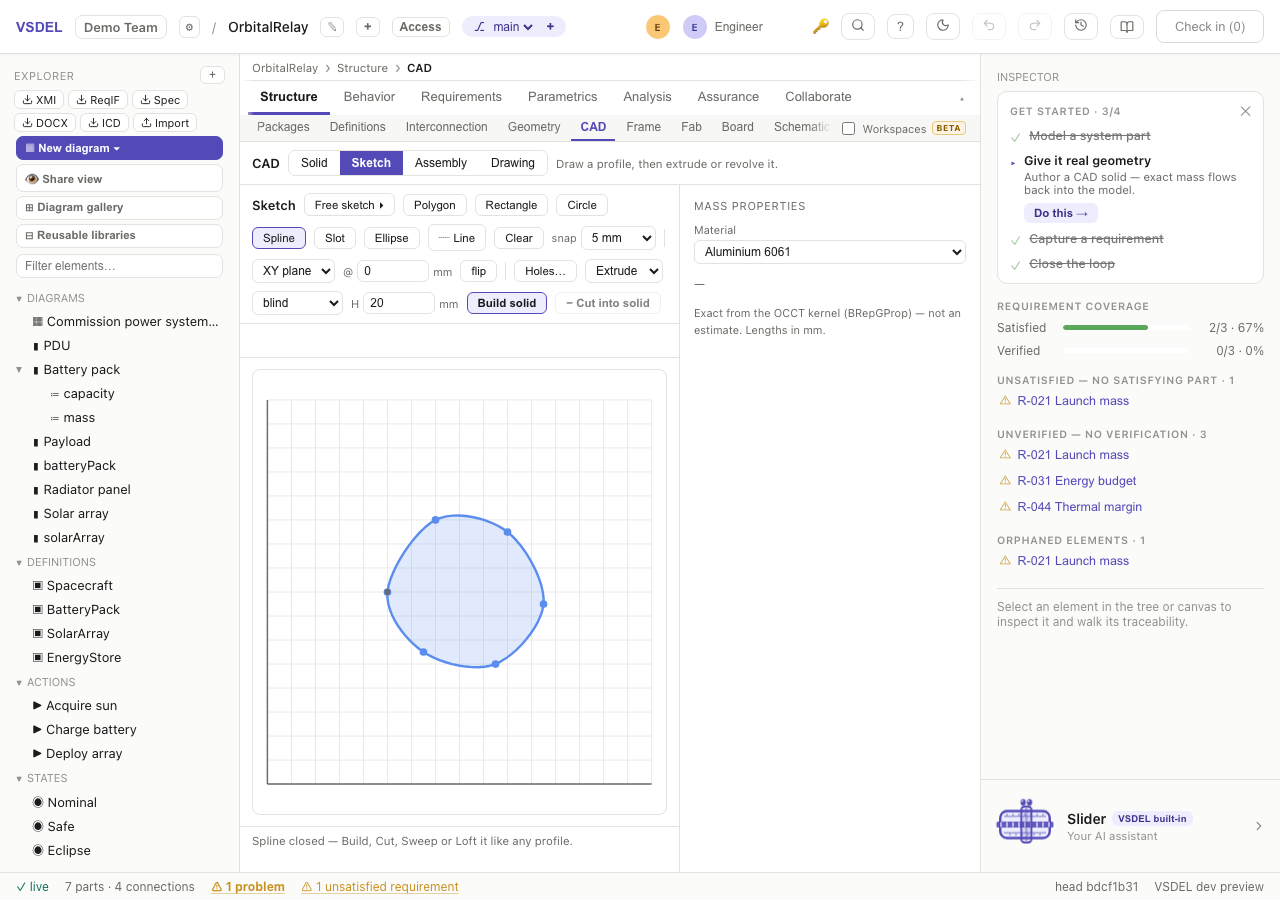Click the undo arrow icon
The height and width of the screenshot is (900, 1280).
pos(989,26)
